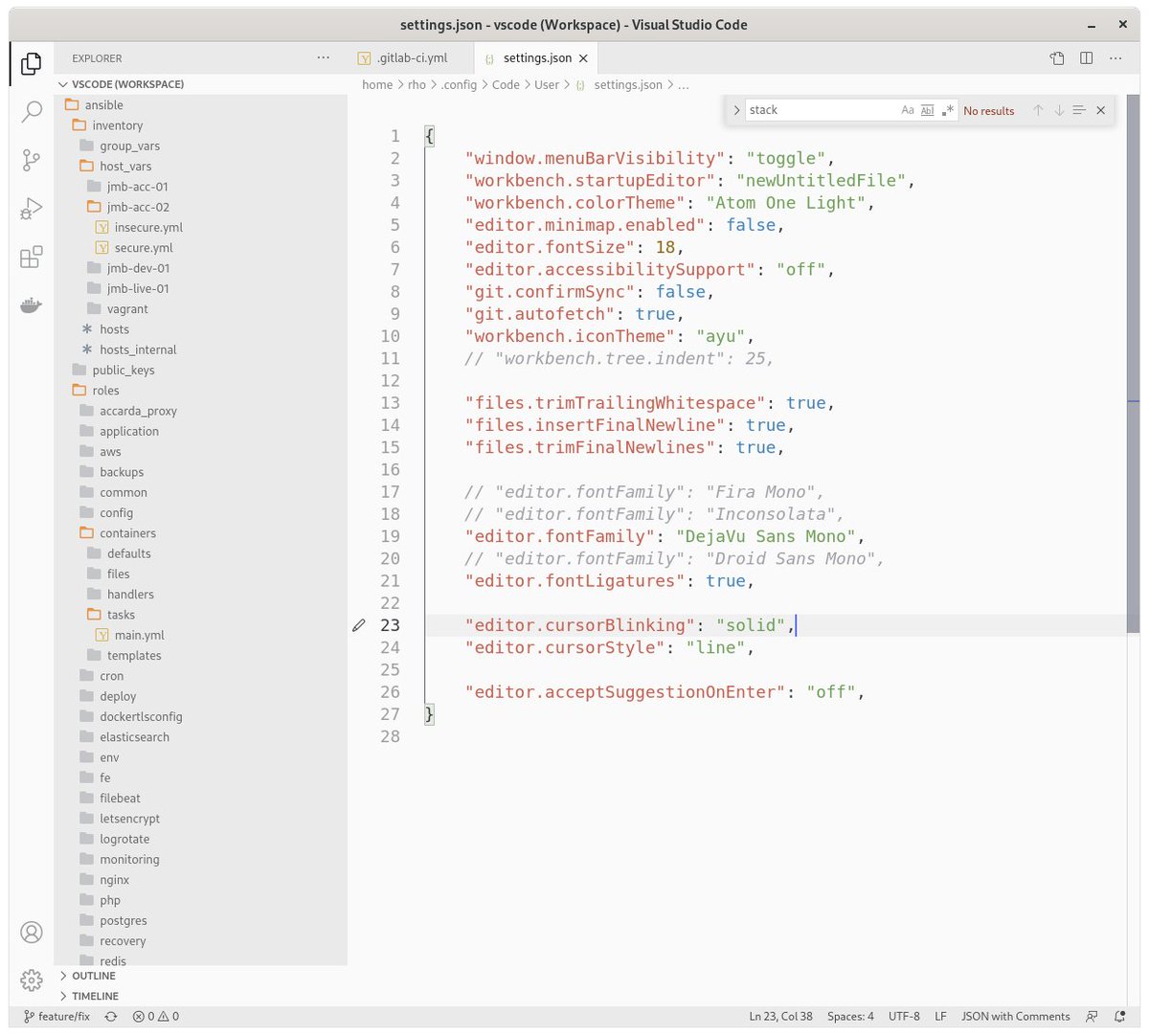Close the find widget

click(x=1101, y=110)
